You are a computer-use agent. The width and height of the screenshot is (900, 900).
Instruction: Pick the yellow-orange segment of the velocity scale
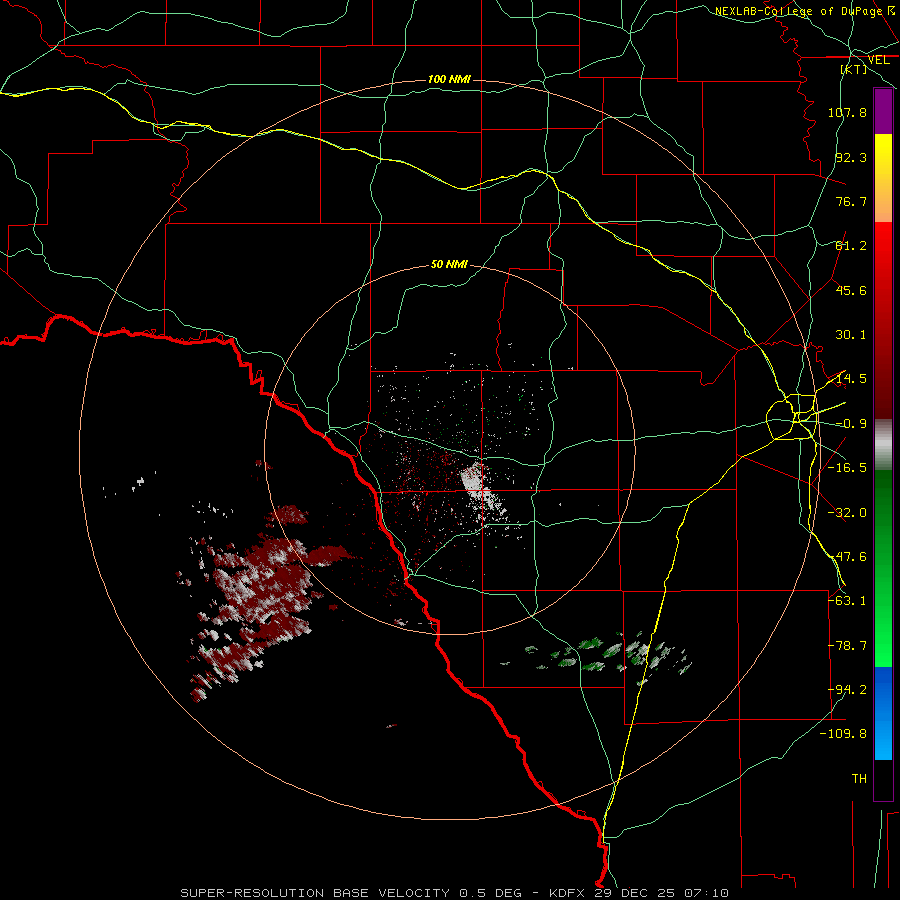click(x=883, y=178)
